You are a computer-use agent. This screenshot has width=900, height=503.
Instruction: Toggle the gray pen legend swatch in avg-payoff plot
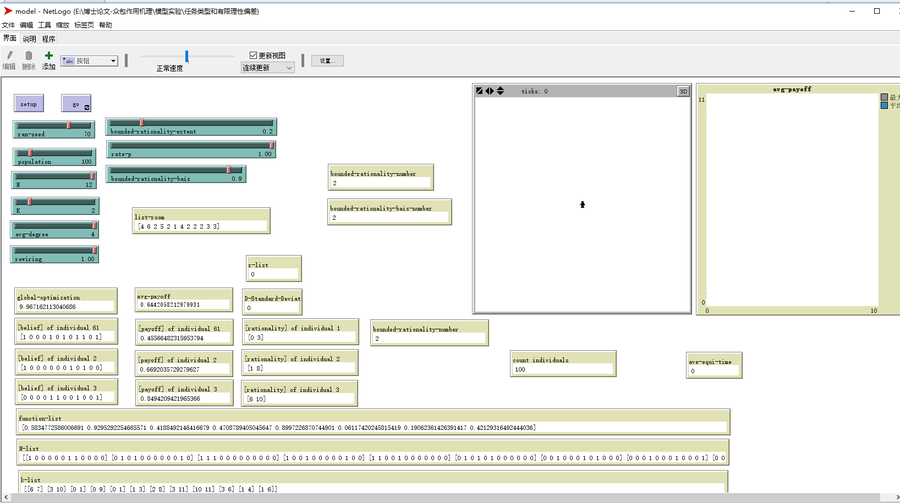884,97
